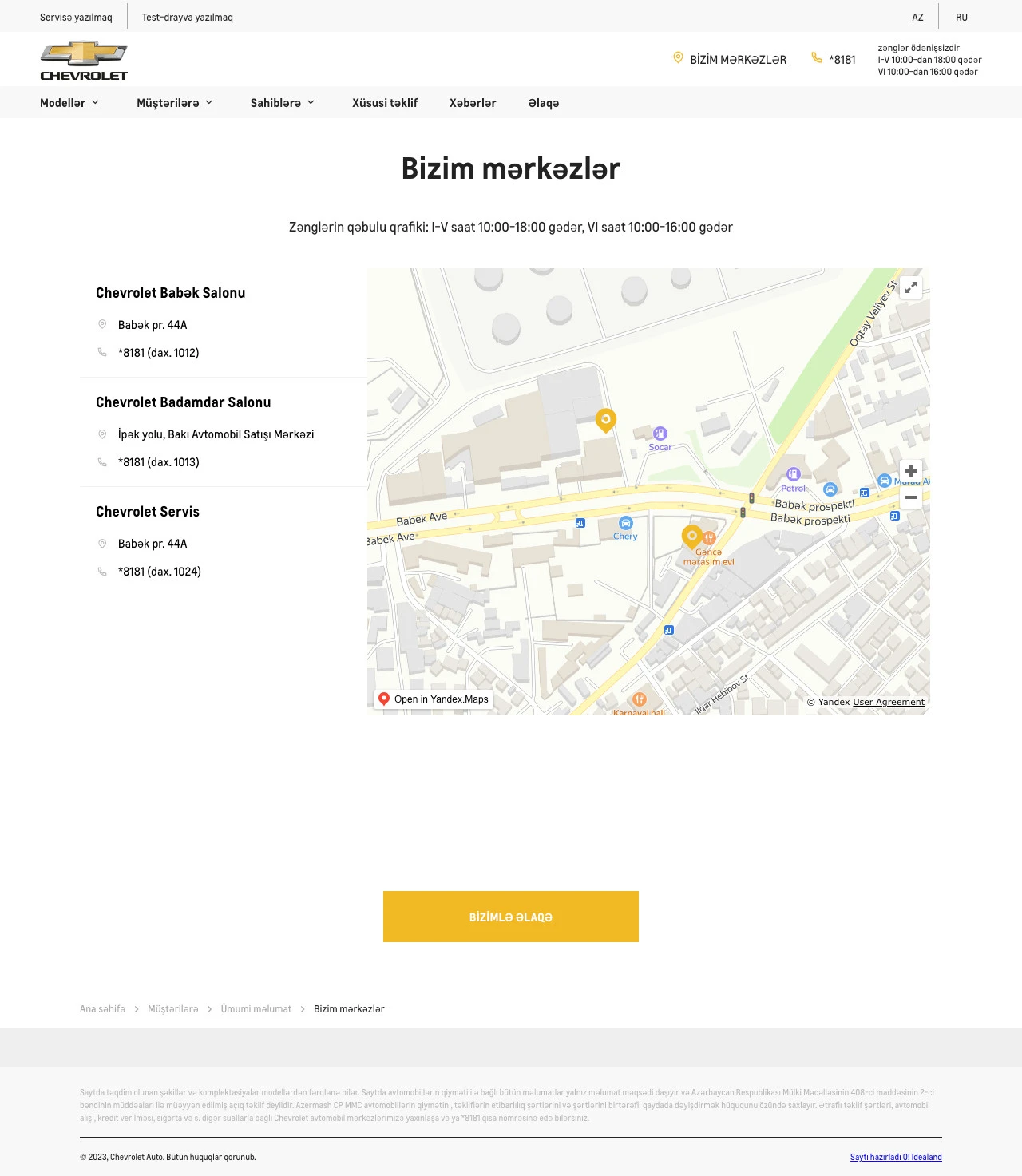This screenshot has width=1022, height=1176.
Task: Click the yellow phone icon beside *8181
Action: [x=817, y=57]
